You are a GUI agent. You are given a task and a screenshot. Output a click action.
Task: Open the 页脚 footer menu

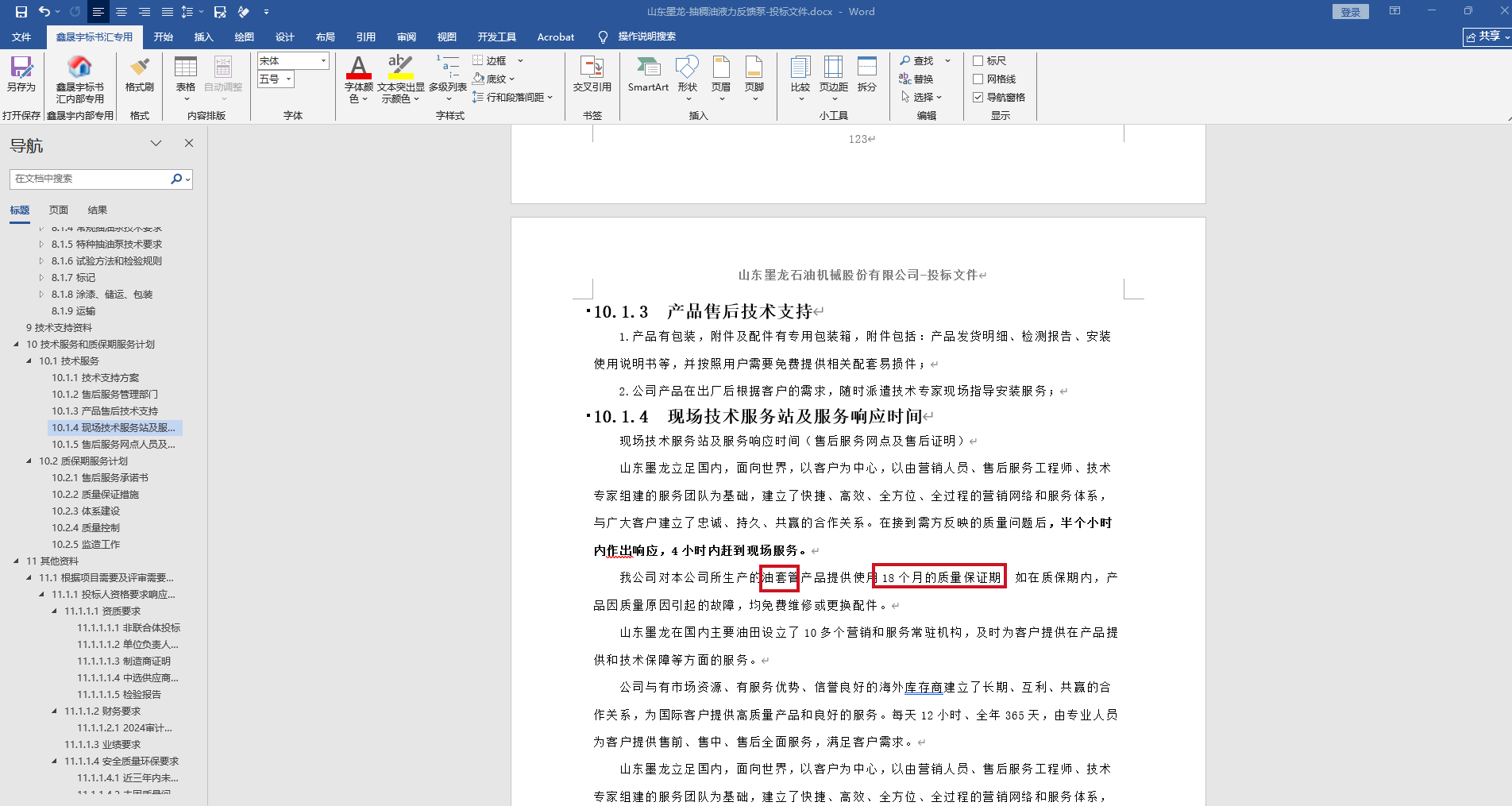[754, 78]
